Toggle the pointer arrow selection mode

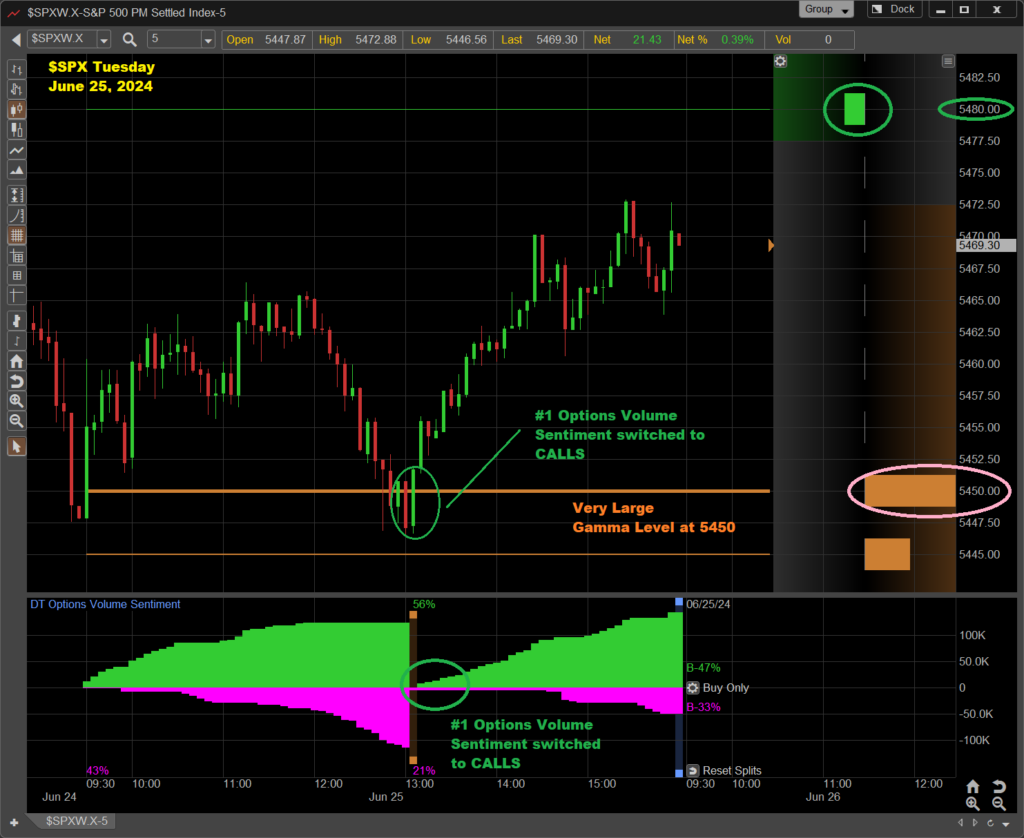pyautogui.click(x=16, y=446)
